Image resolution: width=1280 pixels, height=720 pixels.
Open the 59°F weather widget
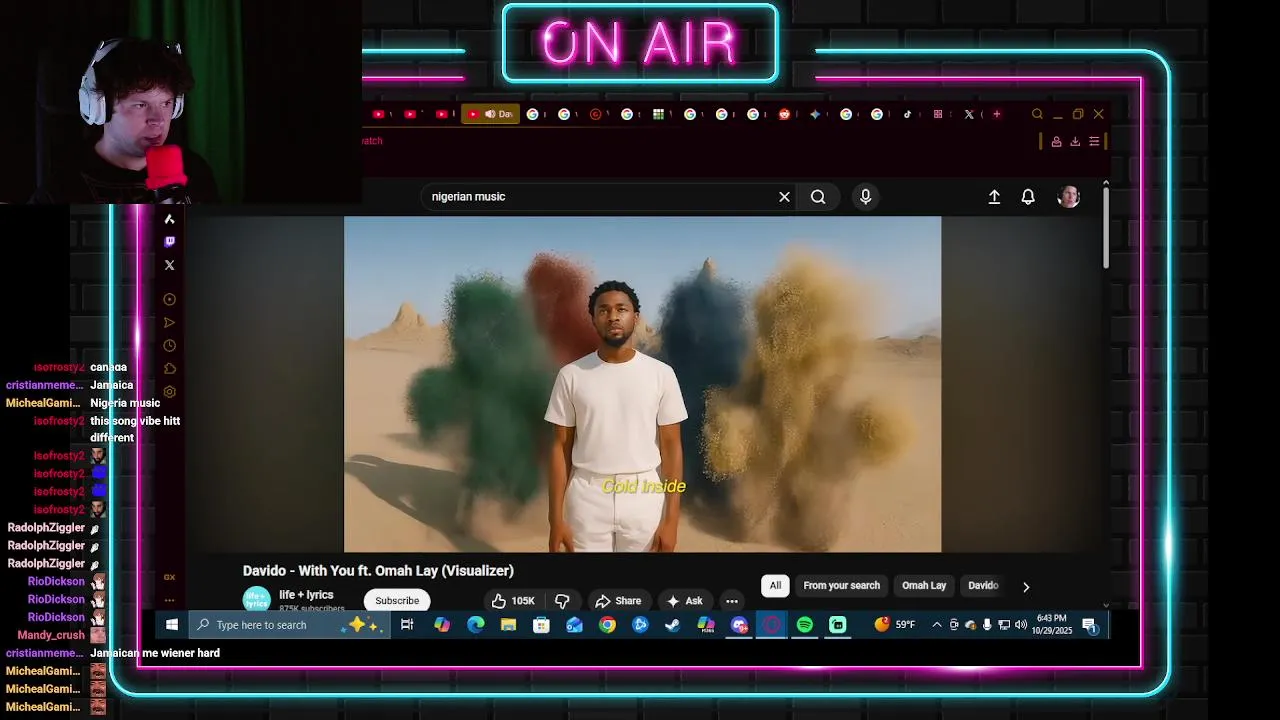pyautogui.click(x=895, y=625)
